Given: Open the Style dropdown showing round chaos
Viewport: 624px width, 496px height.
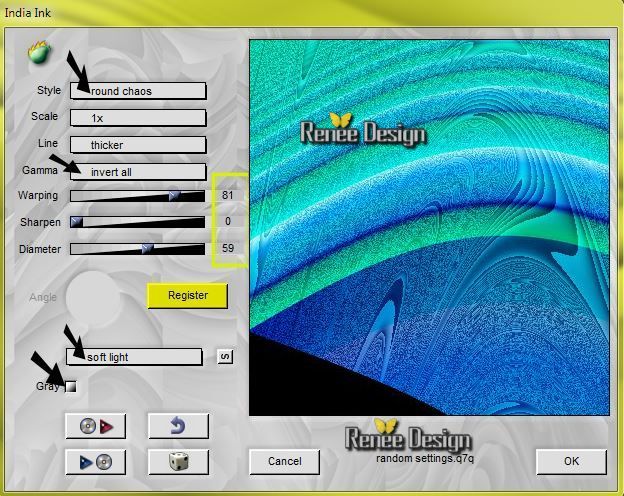Looking at the screenshot, I should [138, 91].
